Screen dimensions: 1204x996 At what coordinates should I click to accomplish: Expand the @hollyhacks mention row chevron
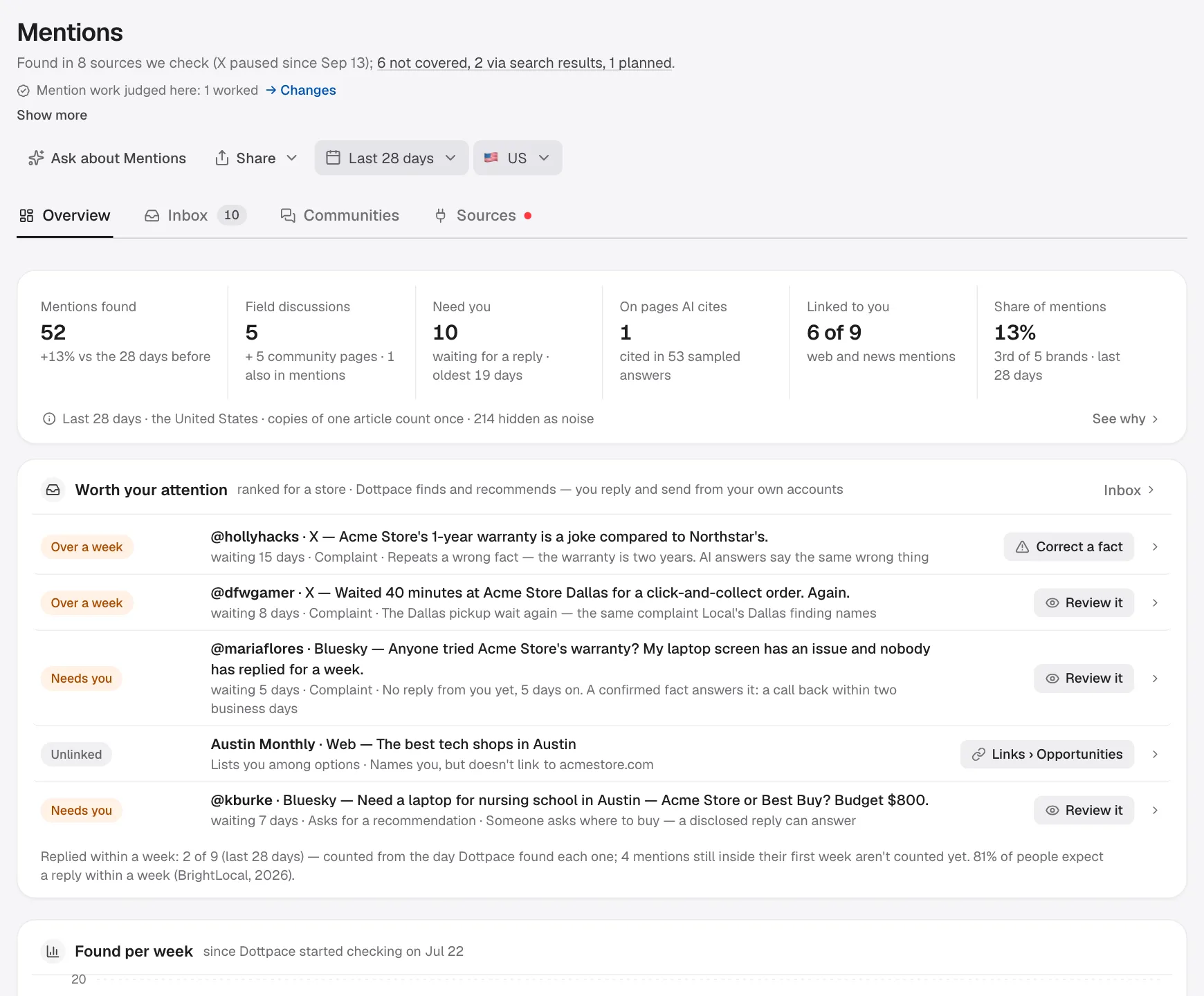coord(1155,547)
